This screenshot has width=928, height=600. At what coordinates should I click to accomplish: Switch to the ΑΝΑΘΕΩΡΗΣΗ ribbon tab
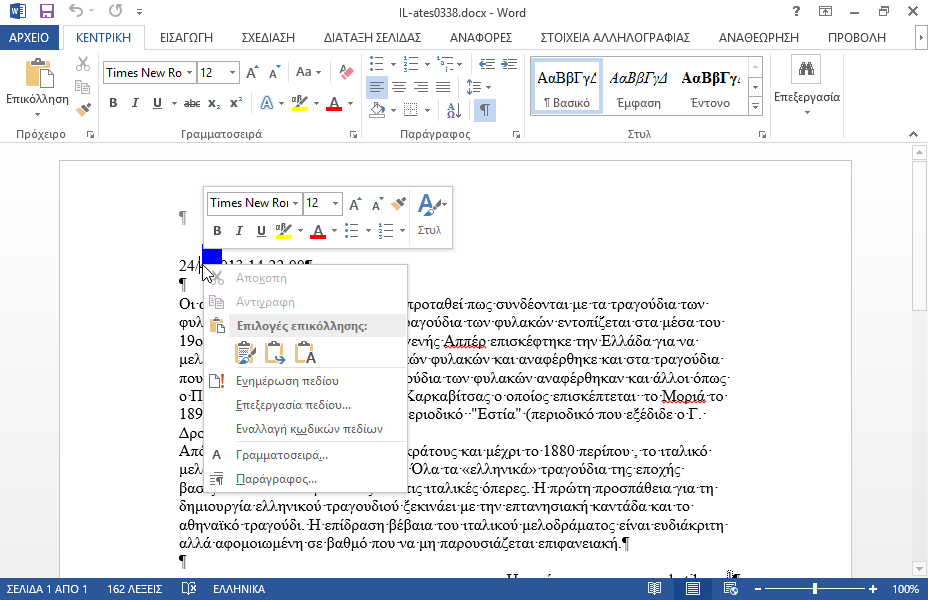pos(759,38)
